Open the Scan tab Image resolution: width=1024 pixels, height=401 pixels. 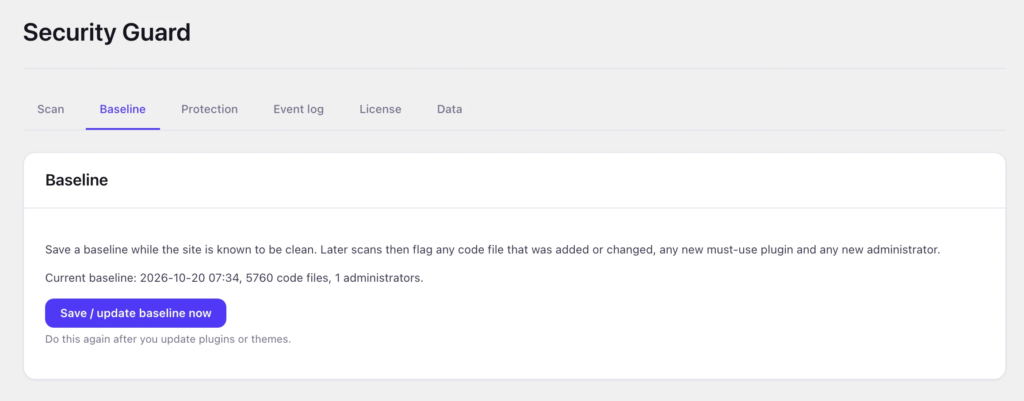click(50, 109)
